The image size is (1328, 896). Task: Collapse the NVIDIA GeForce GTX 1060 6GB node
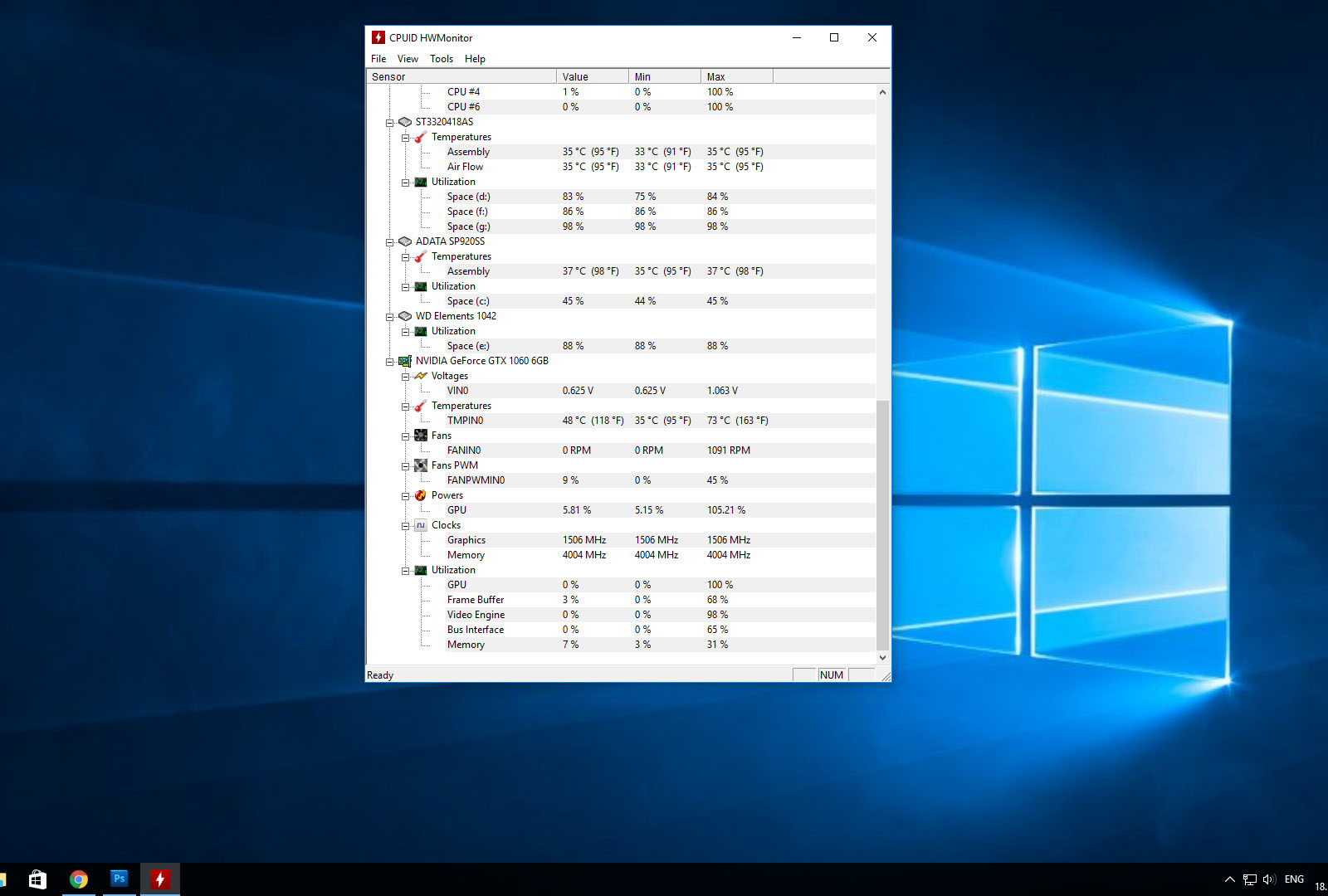pyautogui.click(x=389, y=362)
